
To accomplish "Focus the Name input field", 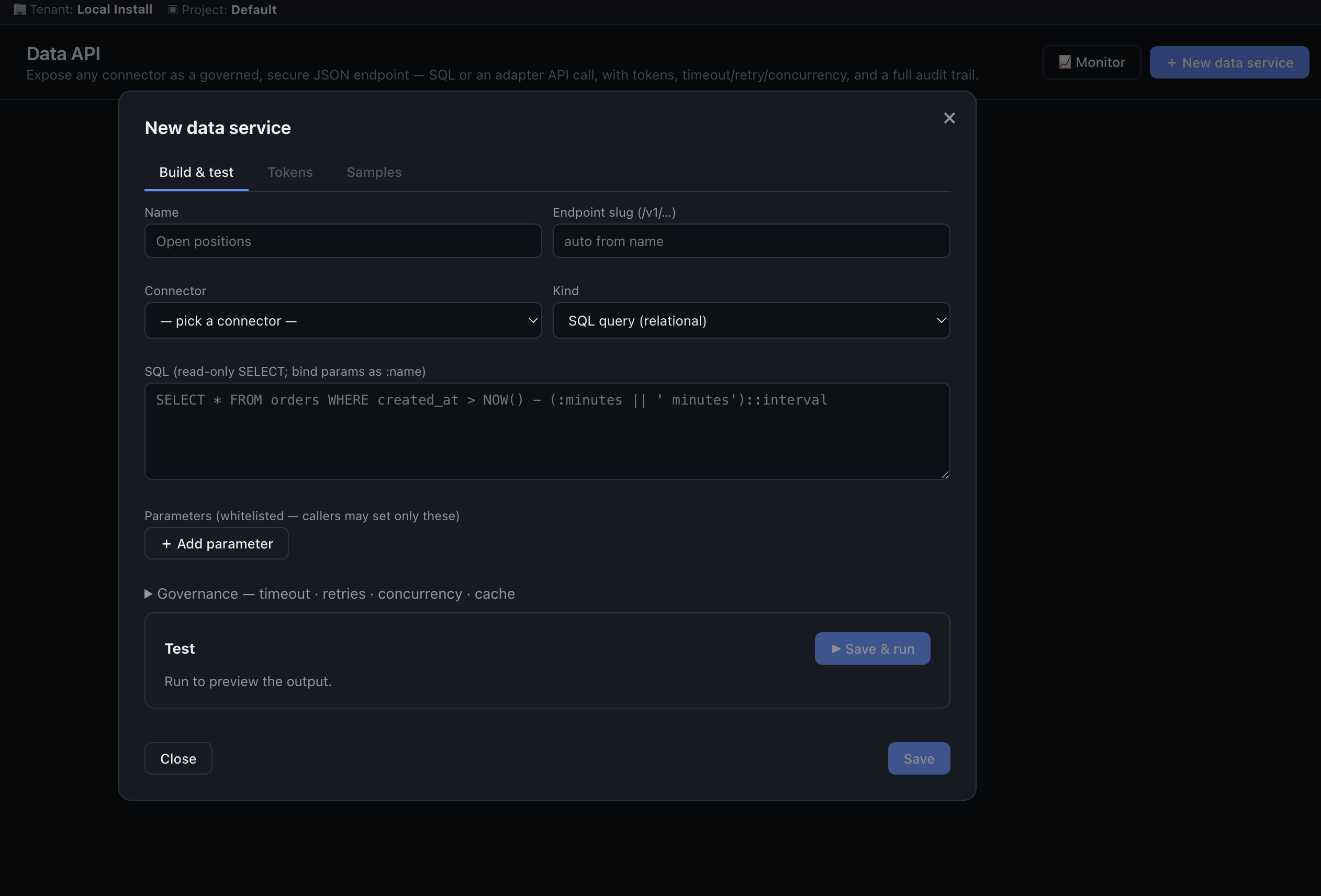I will pos(343,241).
